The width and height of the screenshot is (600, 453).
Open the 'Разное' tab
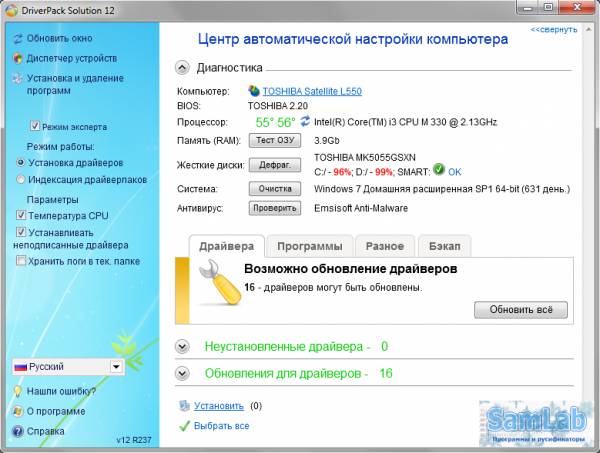pos(385,246)
